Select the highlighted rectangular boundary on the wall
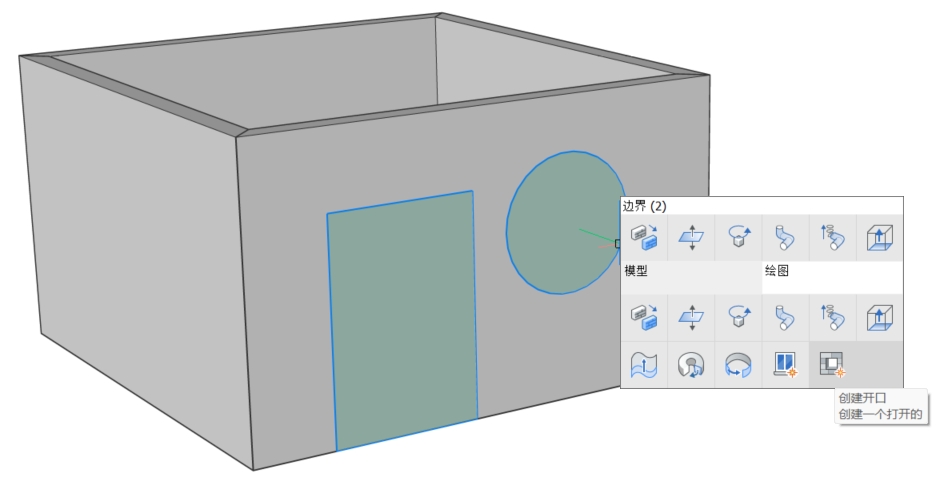The image size is (944, 484). pos(403,319)
